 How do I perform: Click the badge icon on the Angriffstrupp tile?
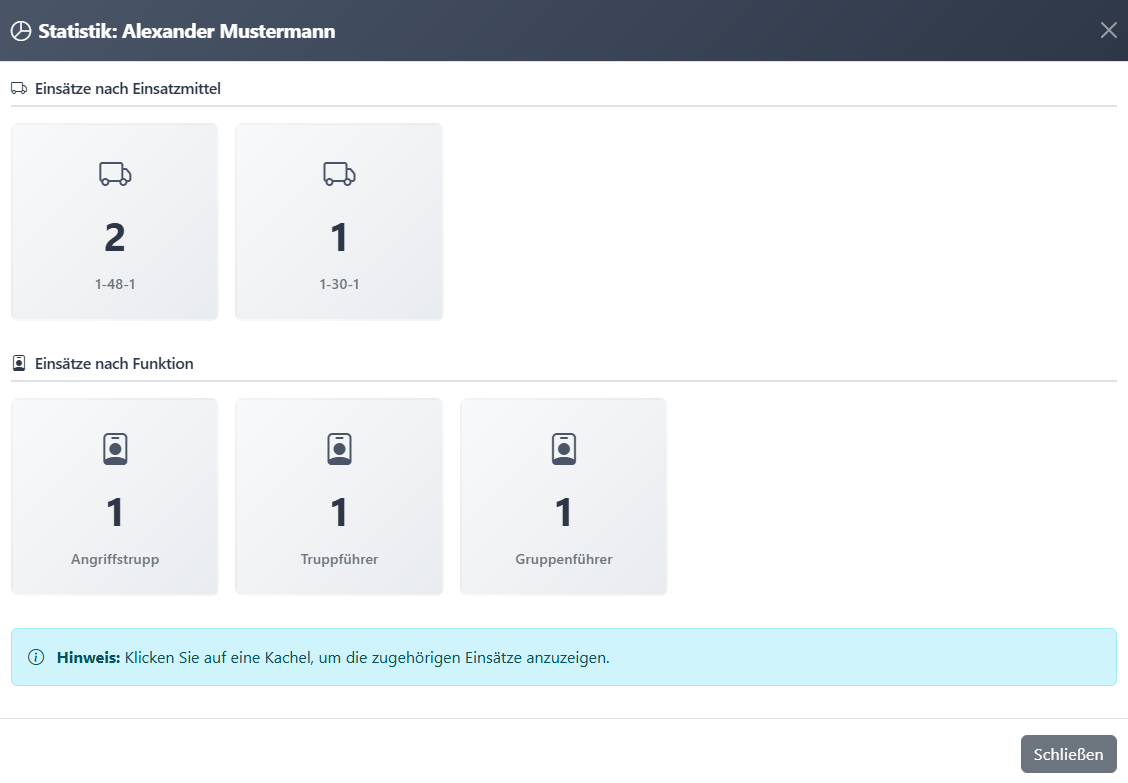(115, 449)
